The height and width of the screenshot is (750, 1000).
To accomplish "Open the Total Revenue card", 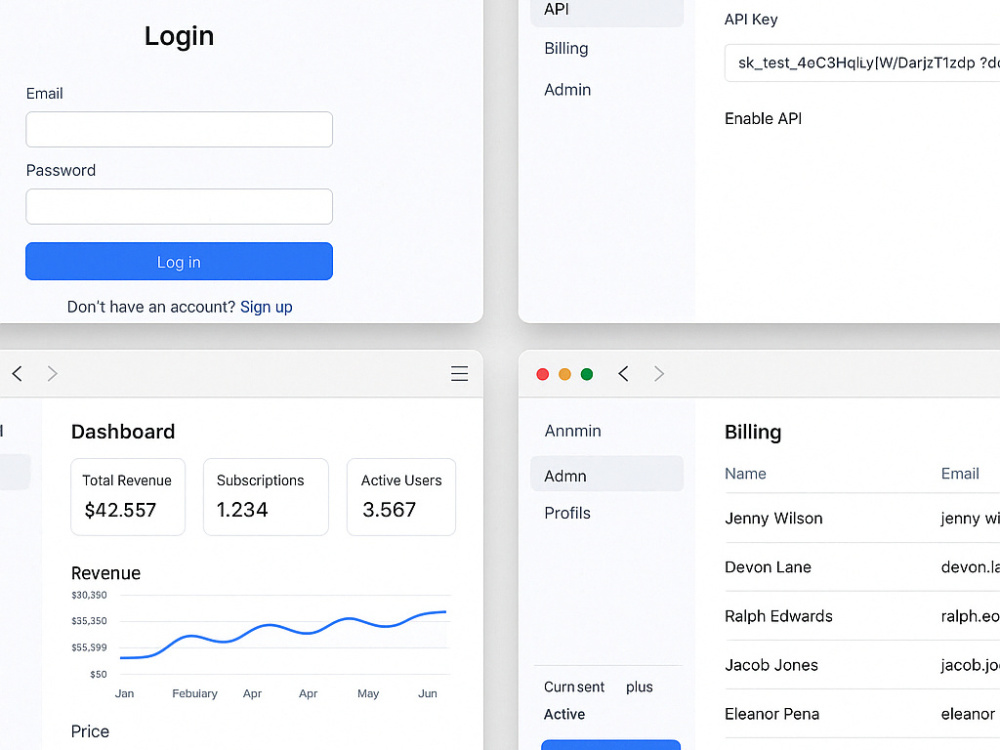I will (x=128, y=497).
